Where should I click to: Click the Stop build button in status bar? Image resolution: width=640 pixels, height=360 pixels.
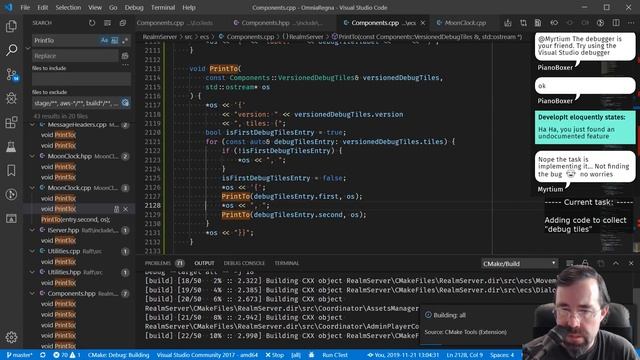pyautogui.click(x=275, y=355)
